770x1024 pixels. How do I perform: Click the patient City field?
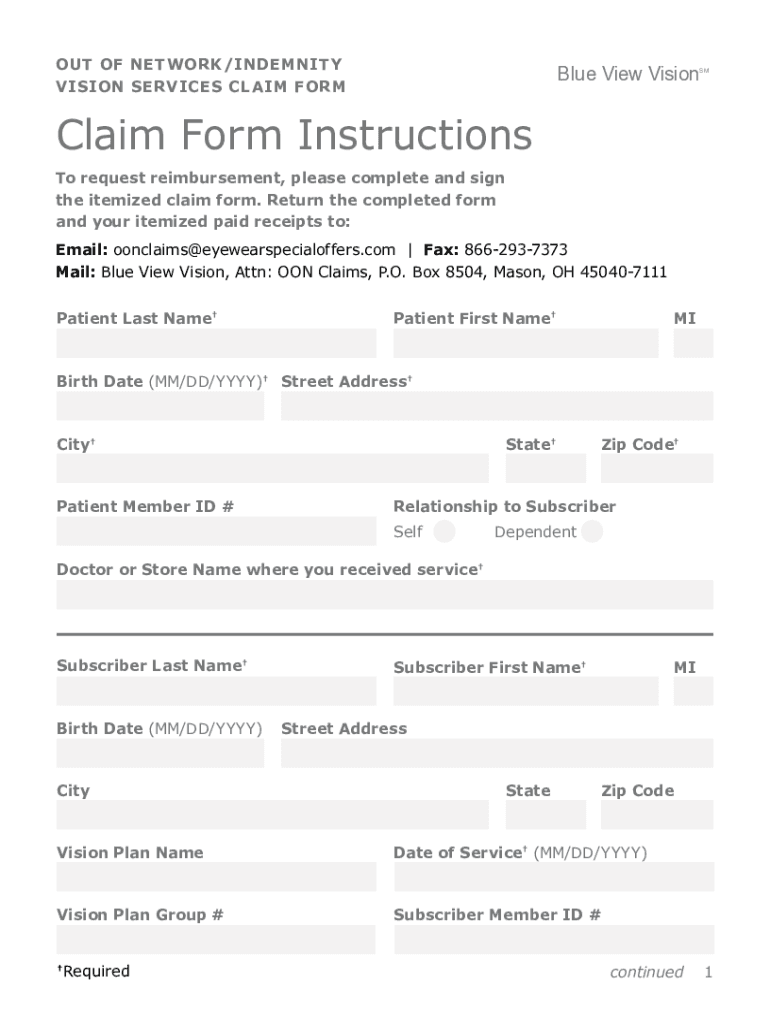coord(272,468)
